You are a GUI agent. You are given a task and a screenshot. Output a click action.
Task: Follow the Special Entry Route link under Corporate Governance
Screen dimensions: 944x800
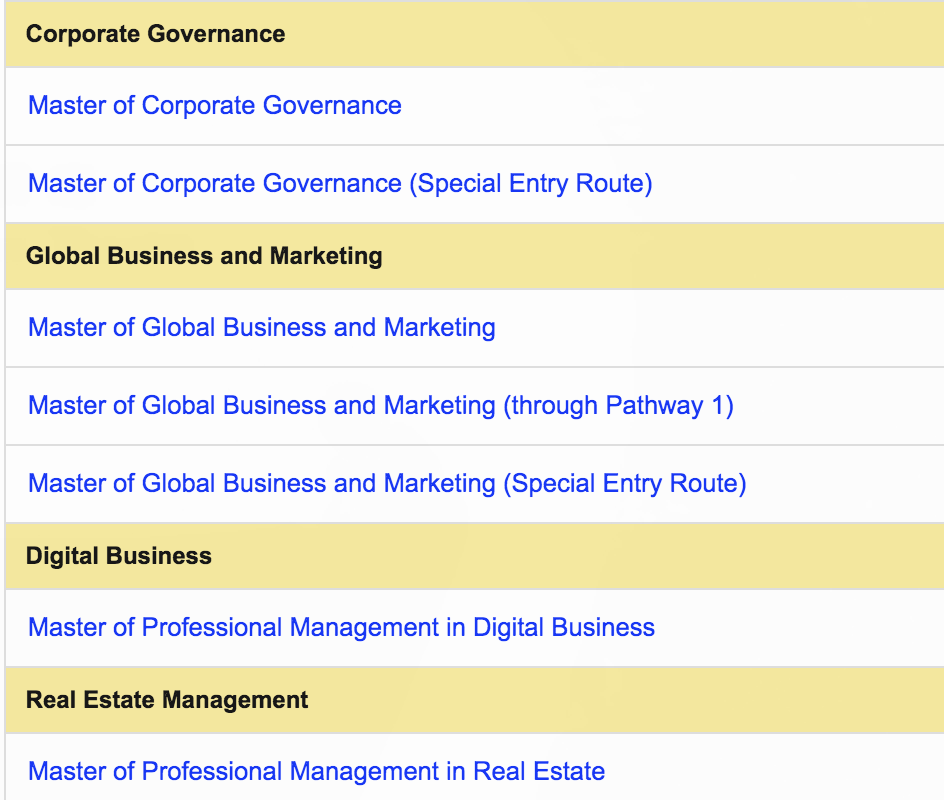(340, 184)
